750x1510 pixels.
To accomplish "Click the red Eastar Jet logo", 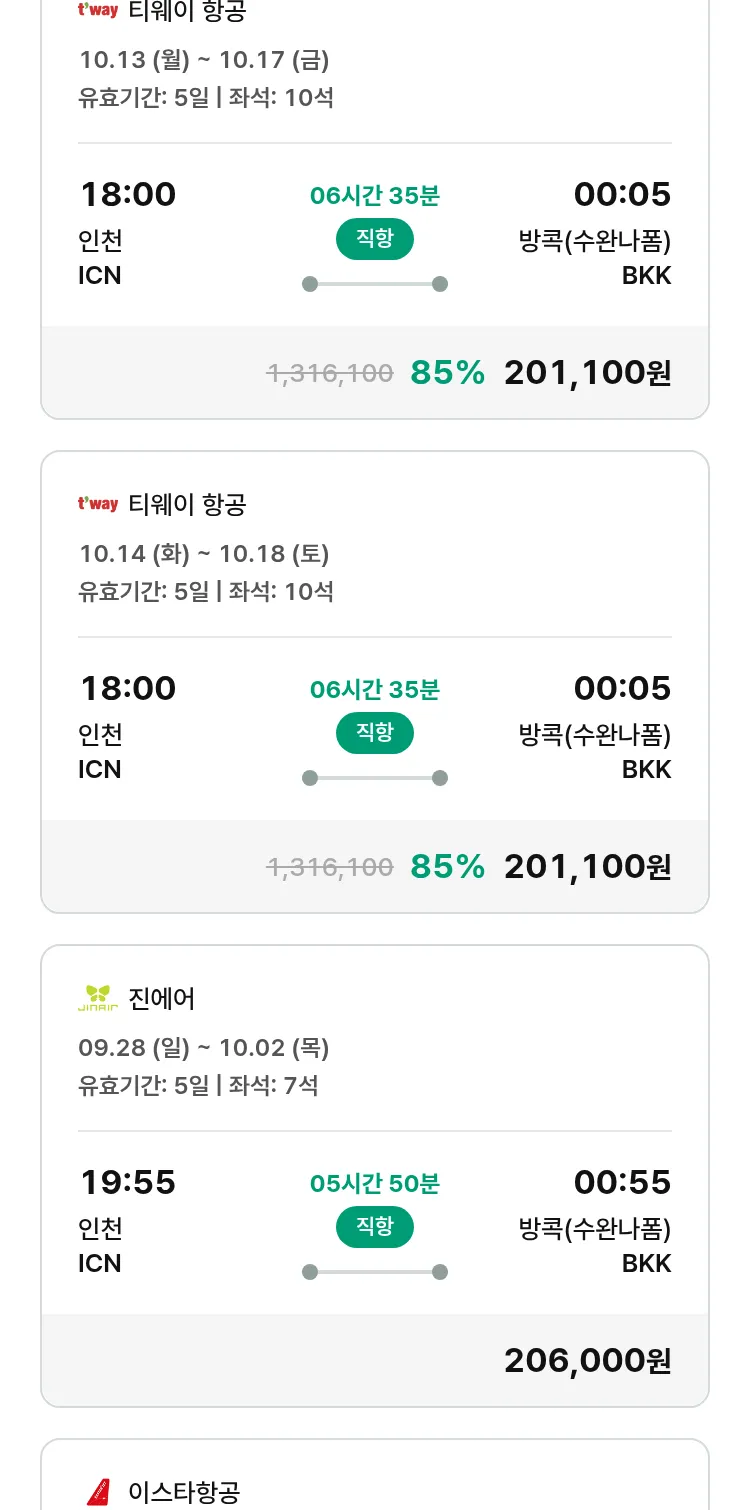I will [x=98, y=1492].
